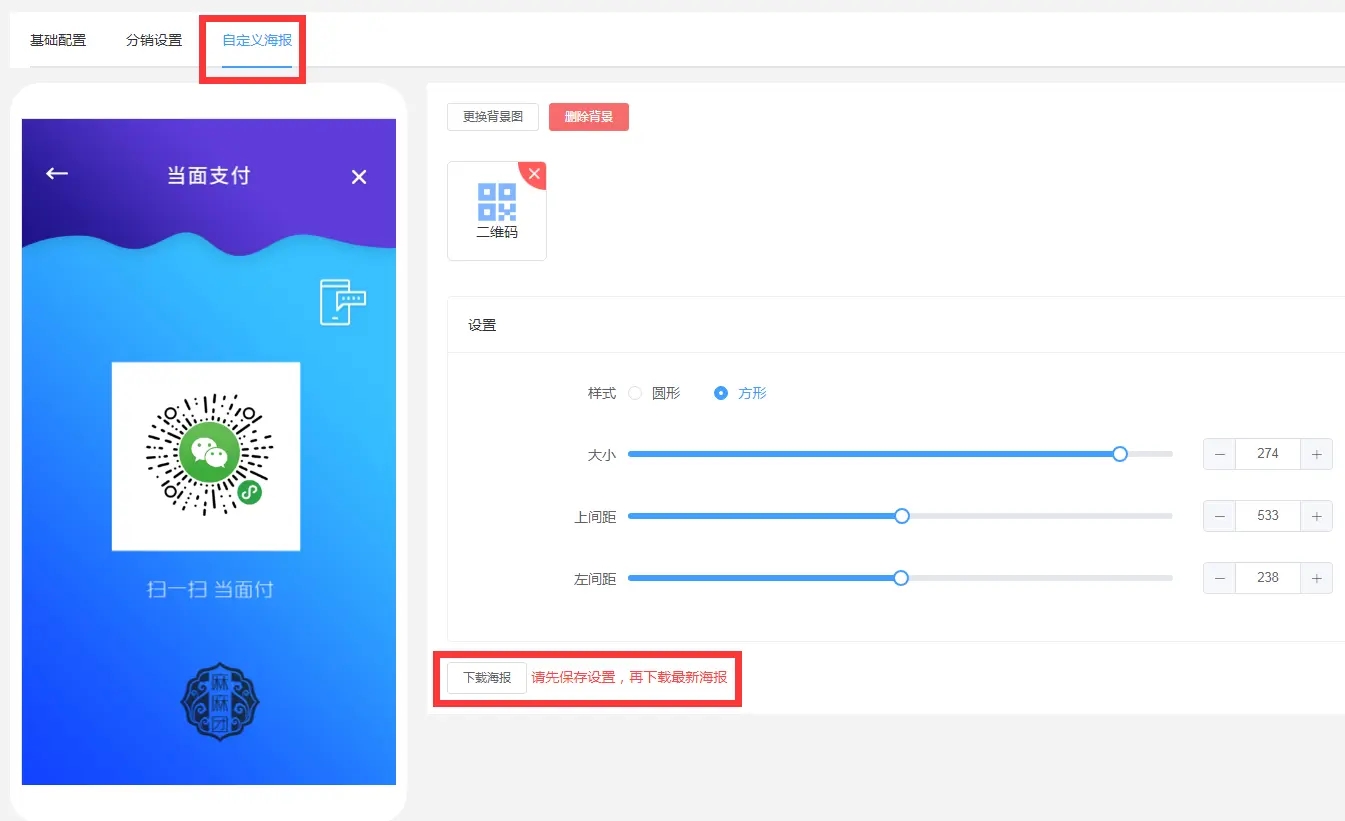Switch to the 分销设置 tab
The height and width of the screenshot is (821, 1345).
pos(154,40)
